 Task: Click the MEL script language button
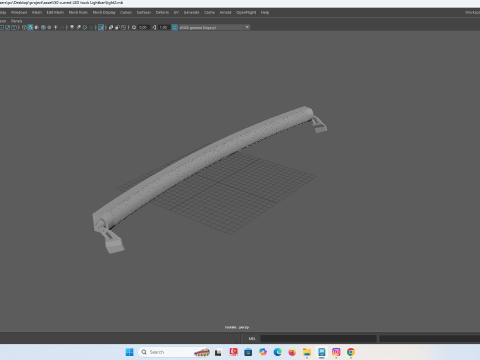[x=252, y=338]
